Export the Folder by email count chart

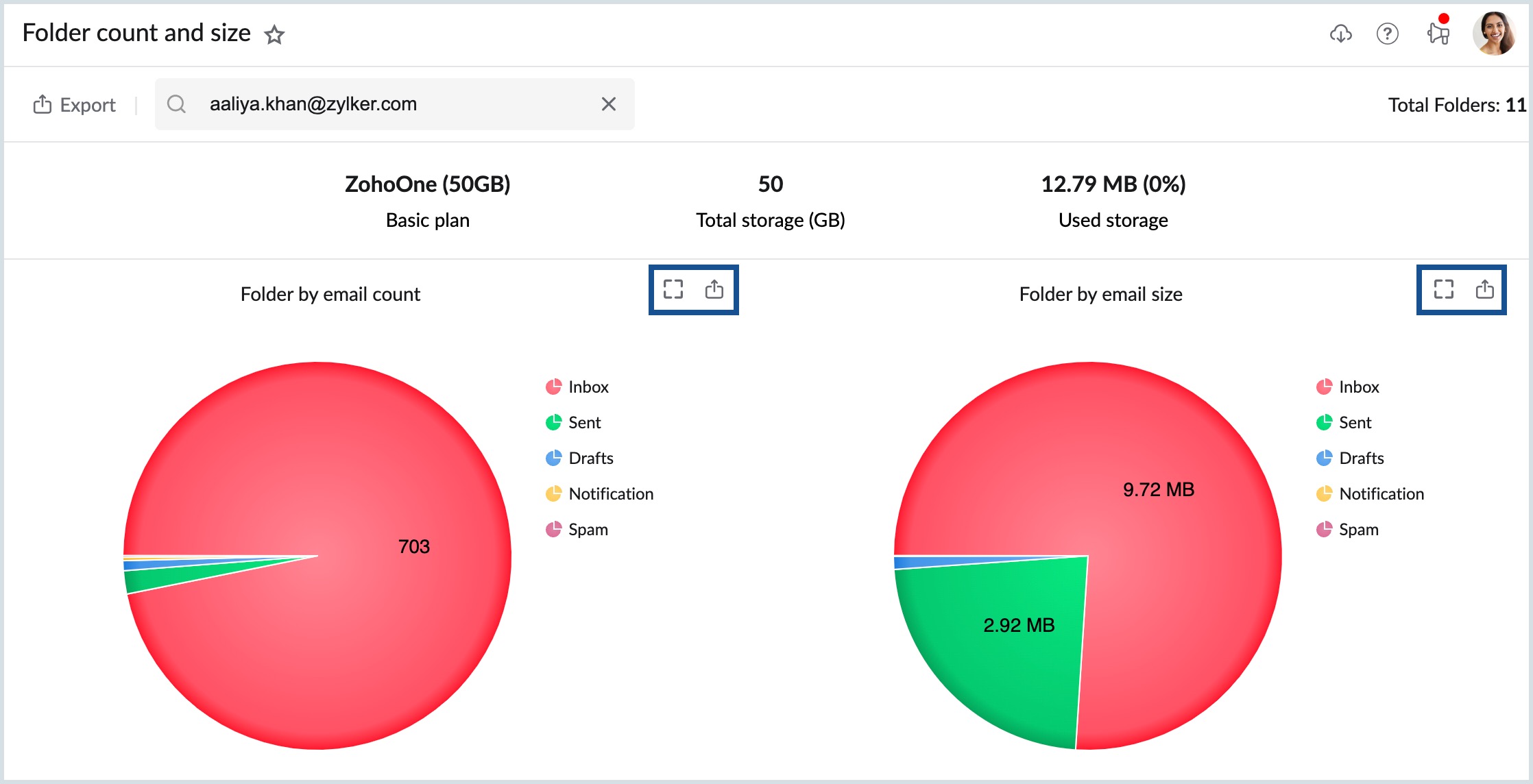point(714,290)
